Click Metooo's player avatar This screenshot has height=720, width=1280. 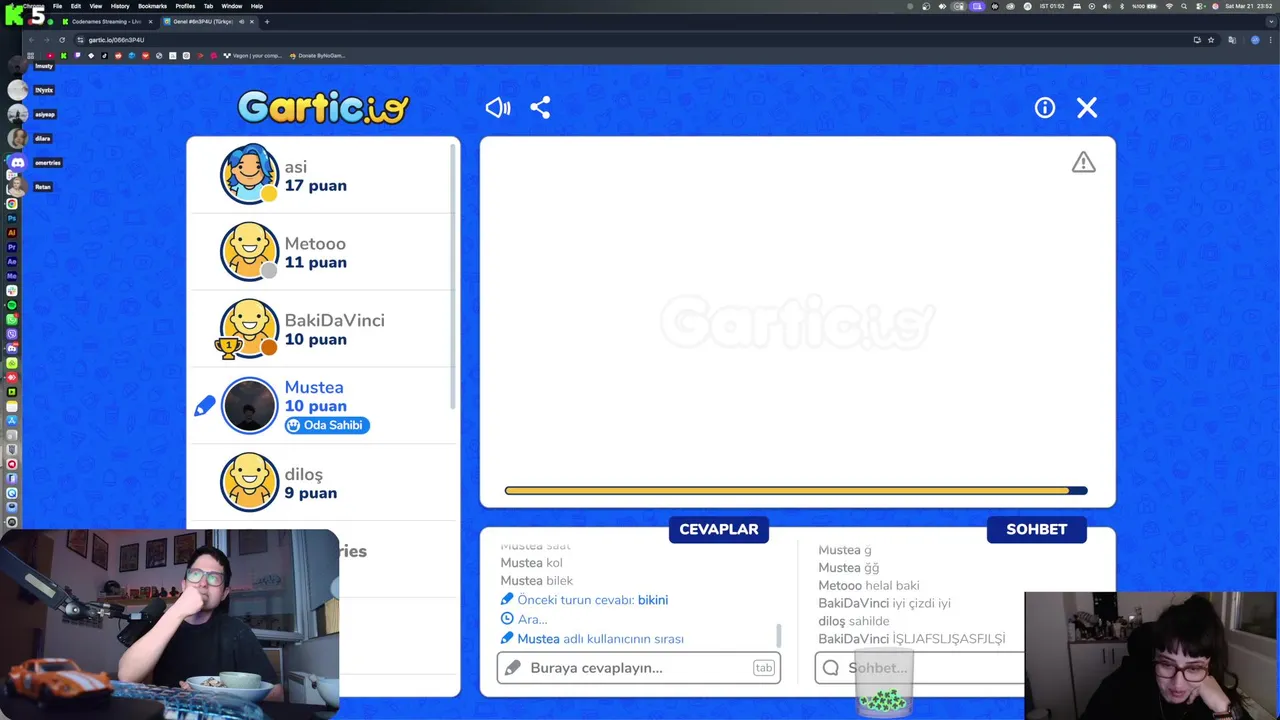249,251
